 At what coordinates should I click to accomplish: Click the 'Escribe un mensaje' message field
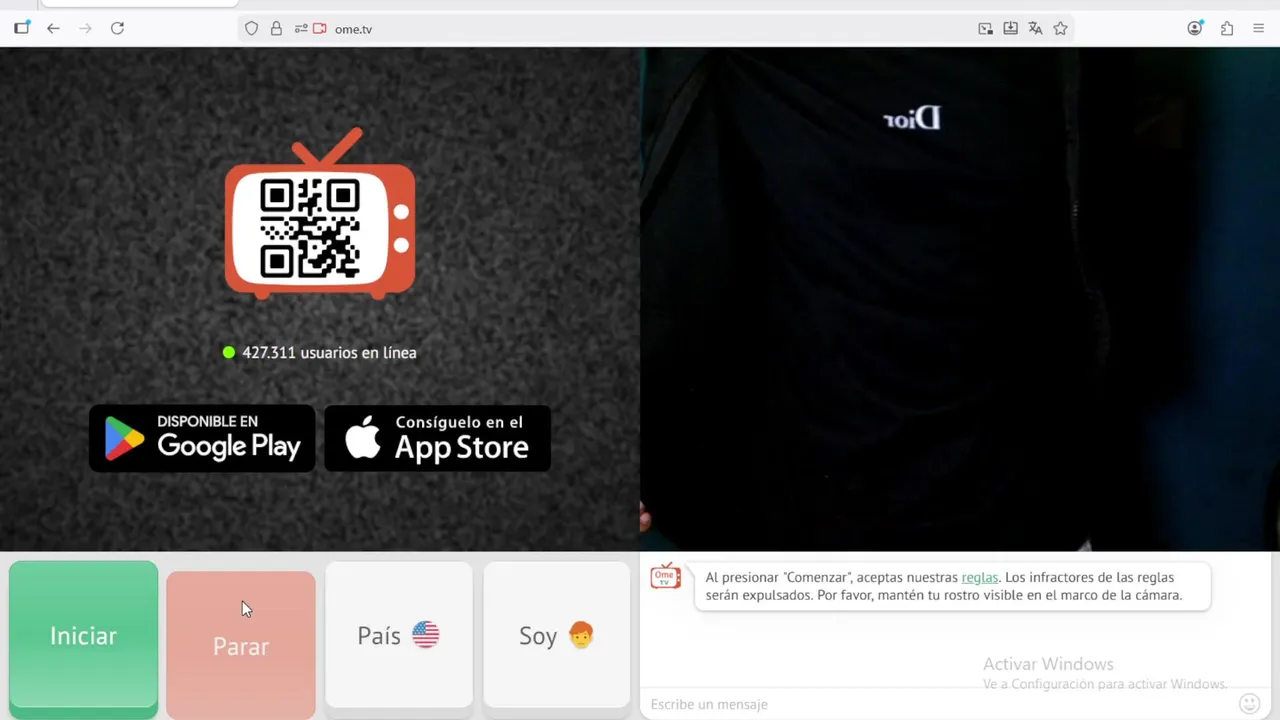[940, 704]
